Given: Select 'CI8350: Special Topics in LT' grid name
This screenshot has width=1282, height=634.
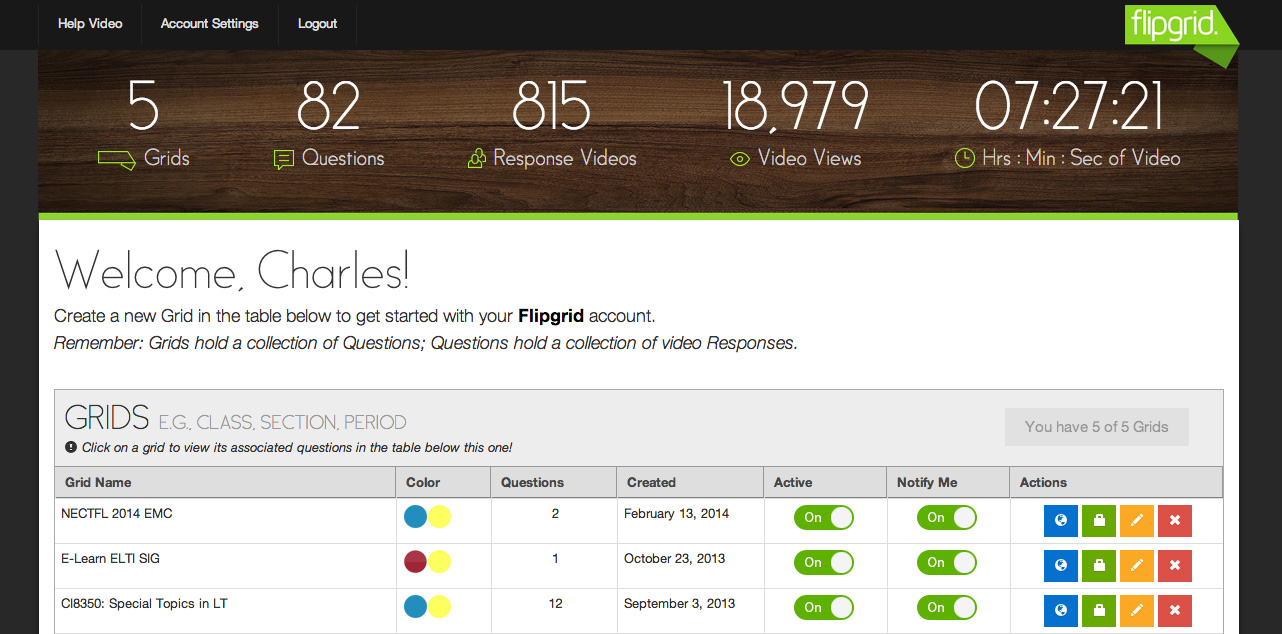Looking at the screenshot, I should coord(145,604).
